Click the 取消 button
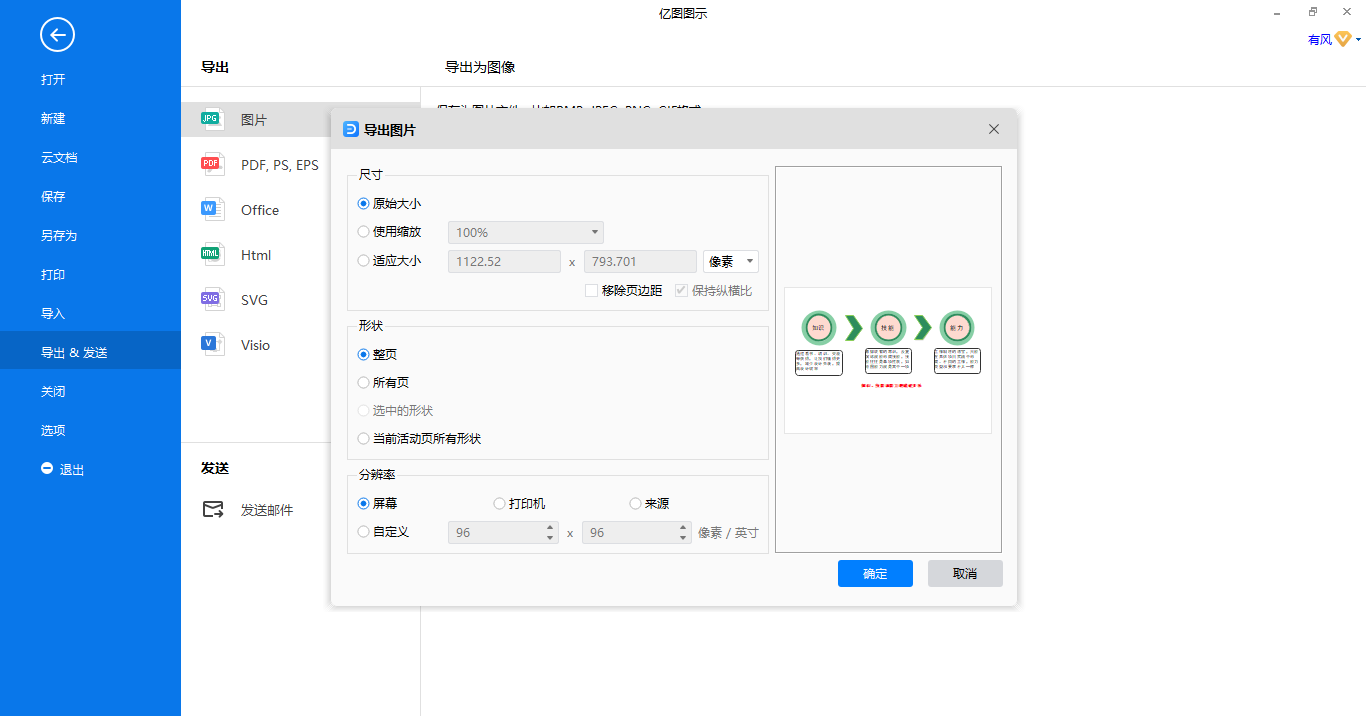The image size is (1366, 716). [x=964, y=573]
